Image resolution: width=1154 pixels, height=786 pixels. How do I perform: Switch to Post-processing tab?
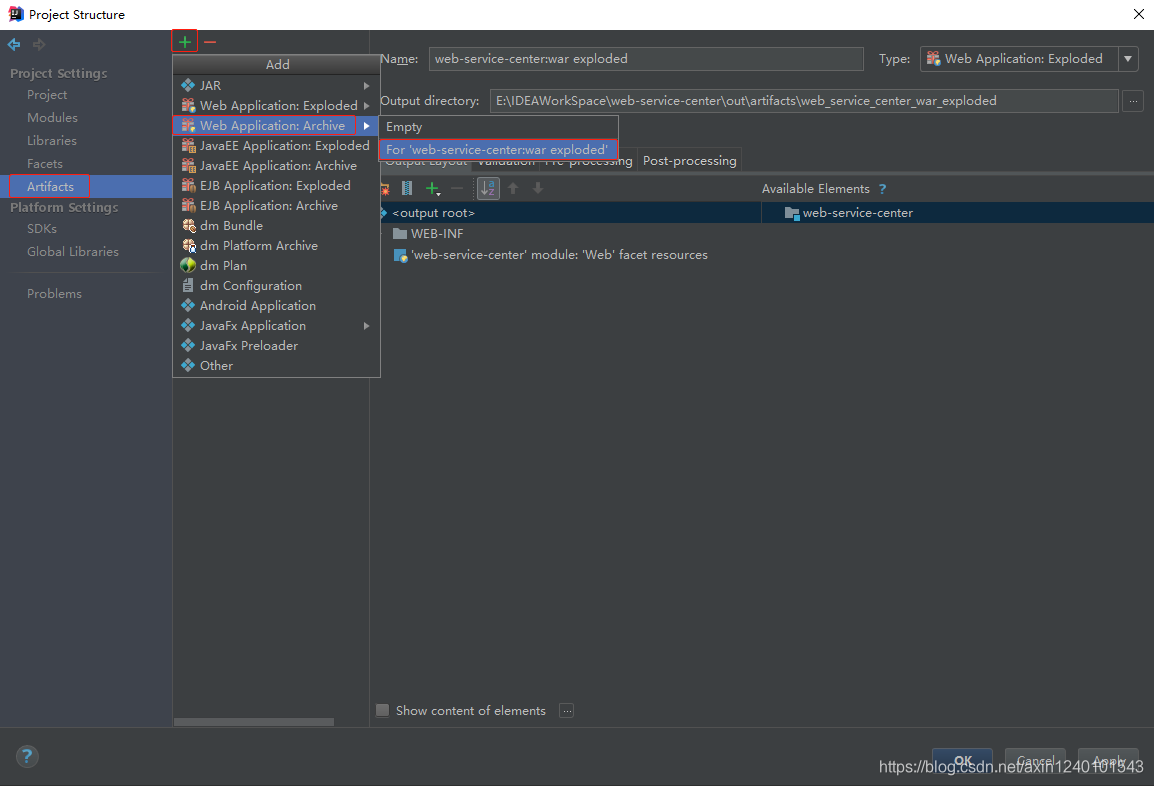click(x=690, y=160)
